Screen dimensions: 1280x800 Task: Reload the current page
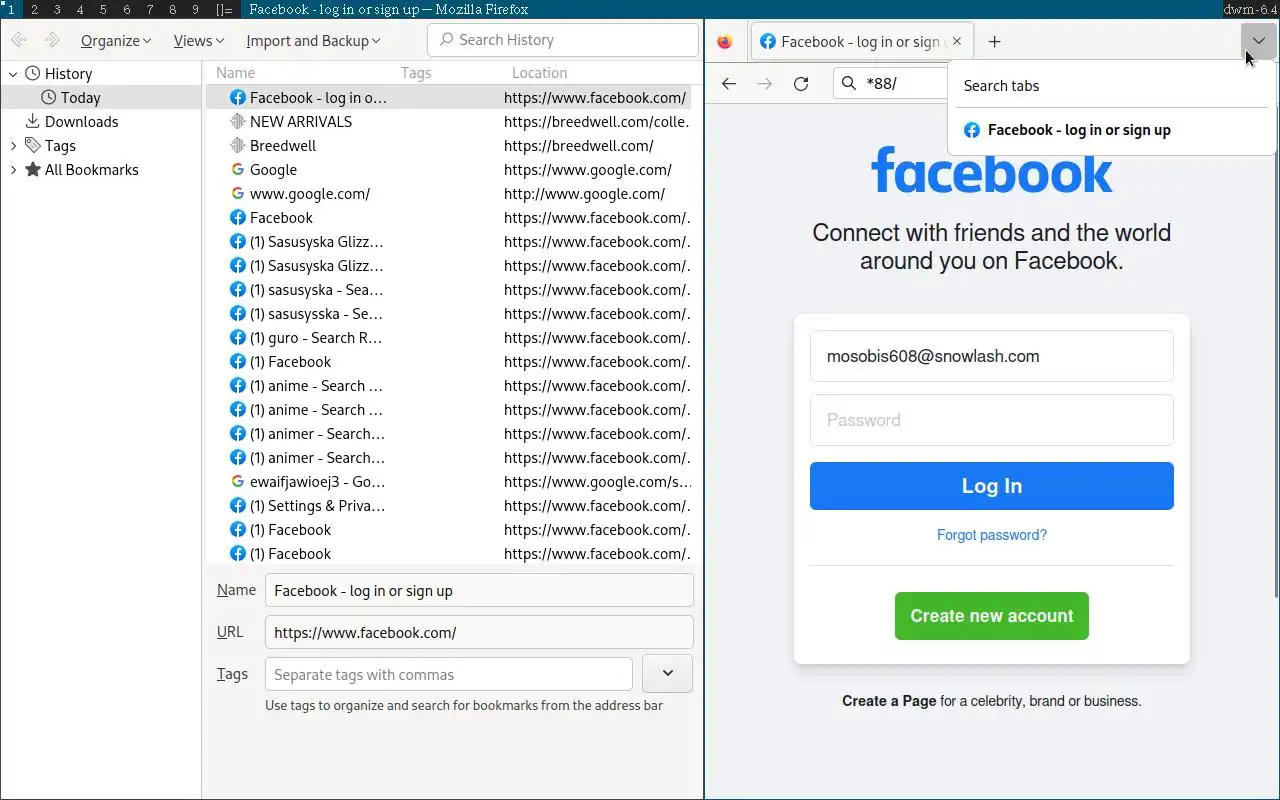[801, 83]
